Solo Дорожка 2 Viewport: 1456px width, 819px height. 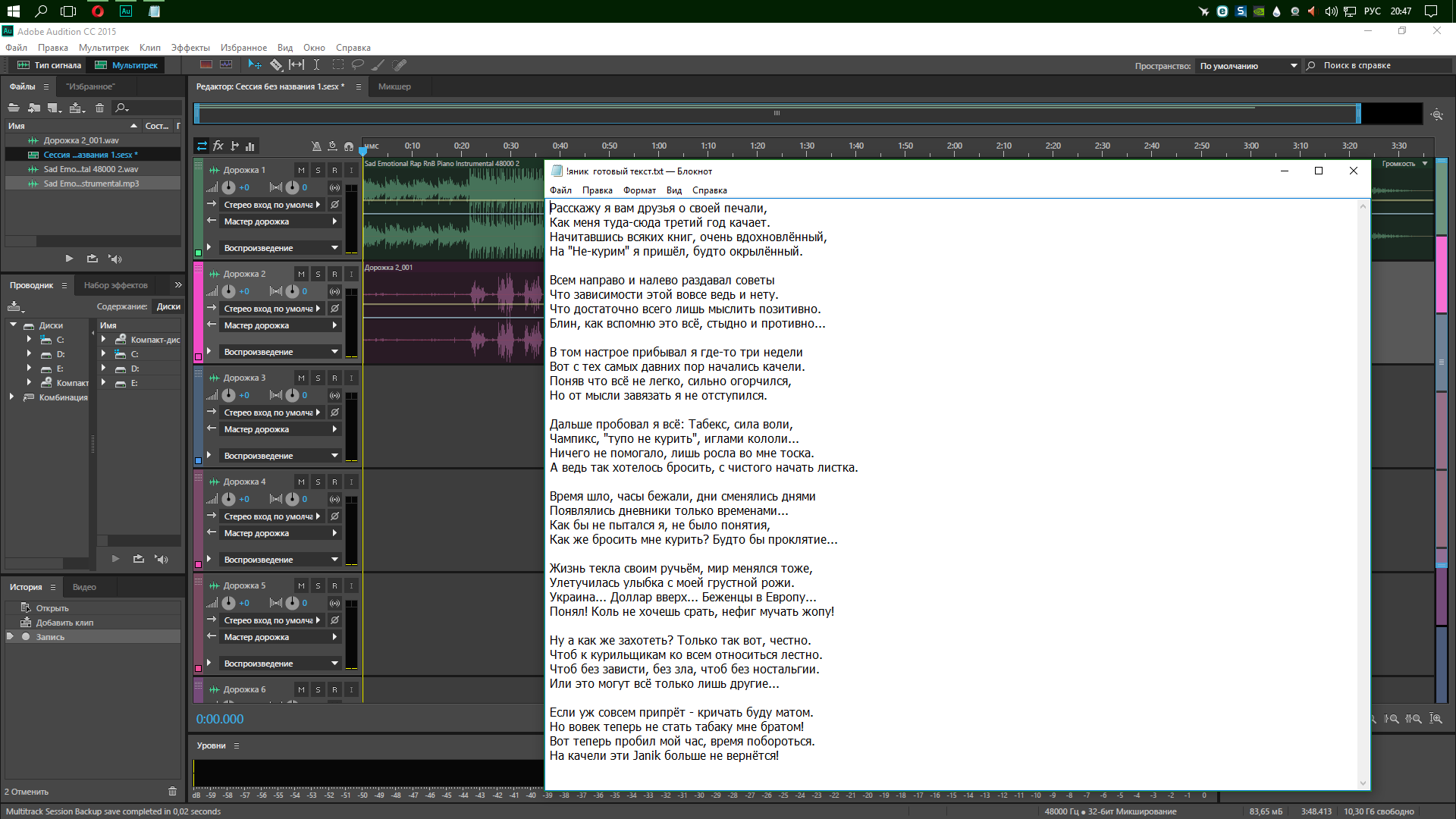[x=318, y=274]
